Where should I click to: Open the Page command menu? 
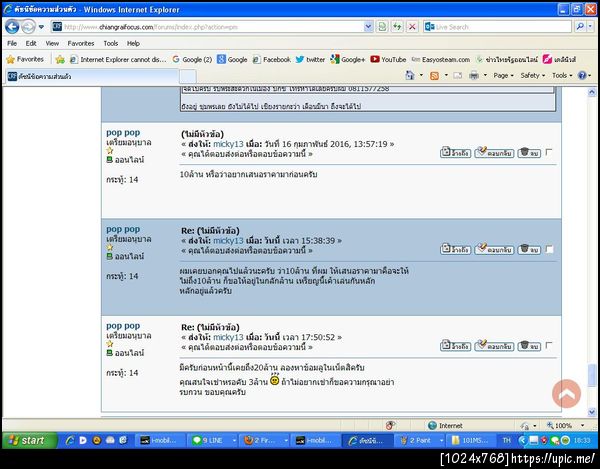coord(503,75)
